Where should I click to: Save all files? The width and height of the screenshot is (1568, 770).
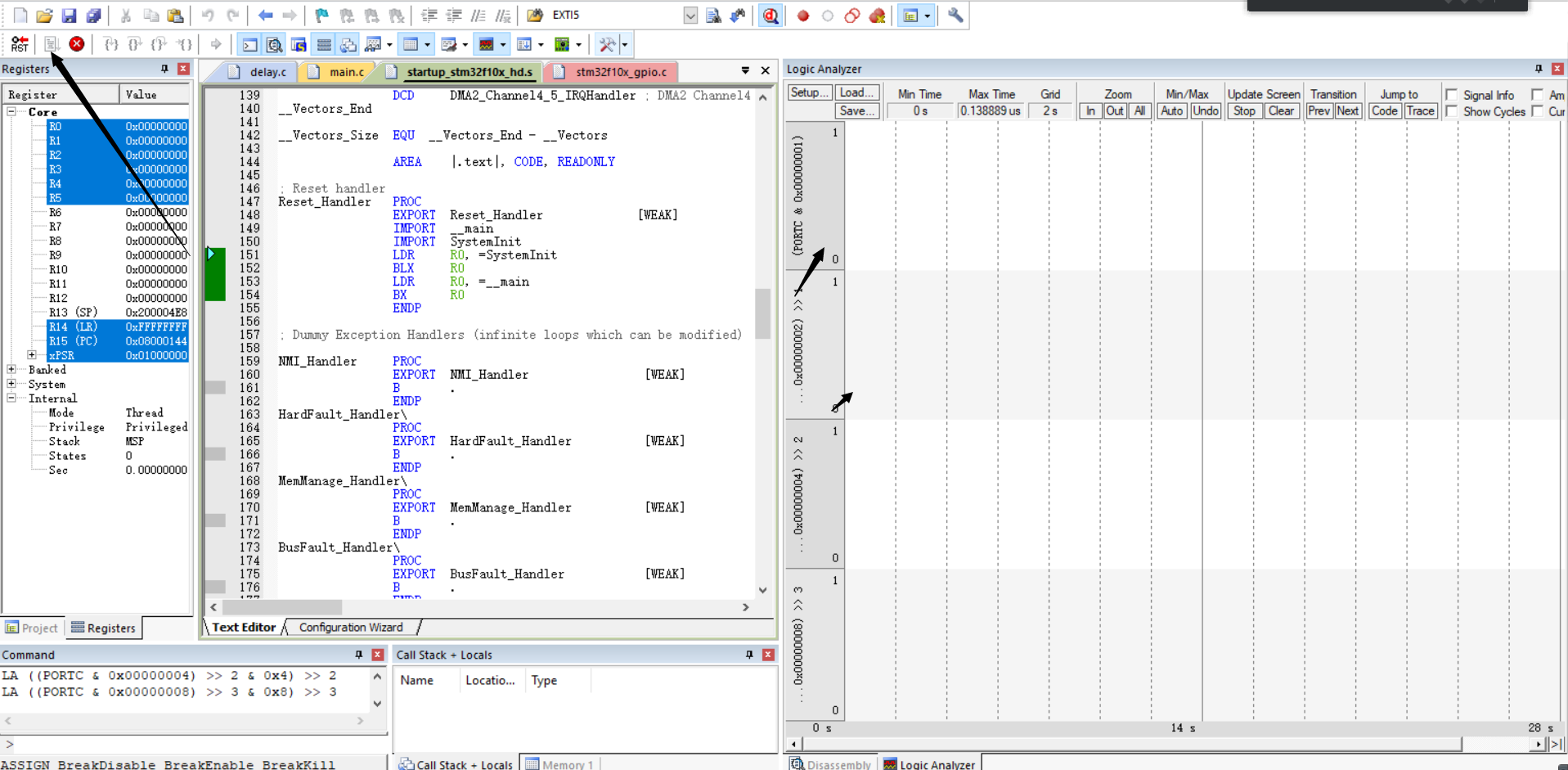94,16
